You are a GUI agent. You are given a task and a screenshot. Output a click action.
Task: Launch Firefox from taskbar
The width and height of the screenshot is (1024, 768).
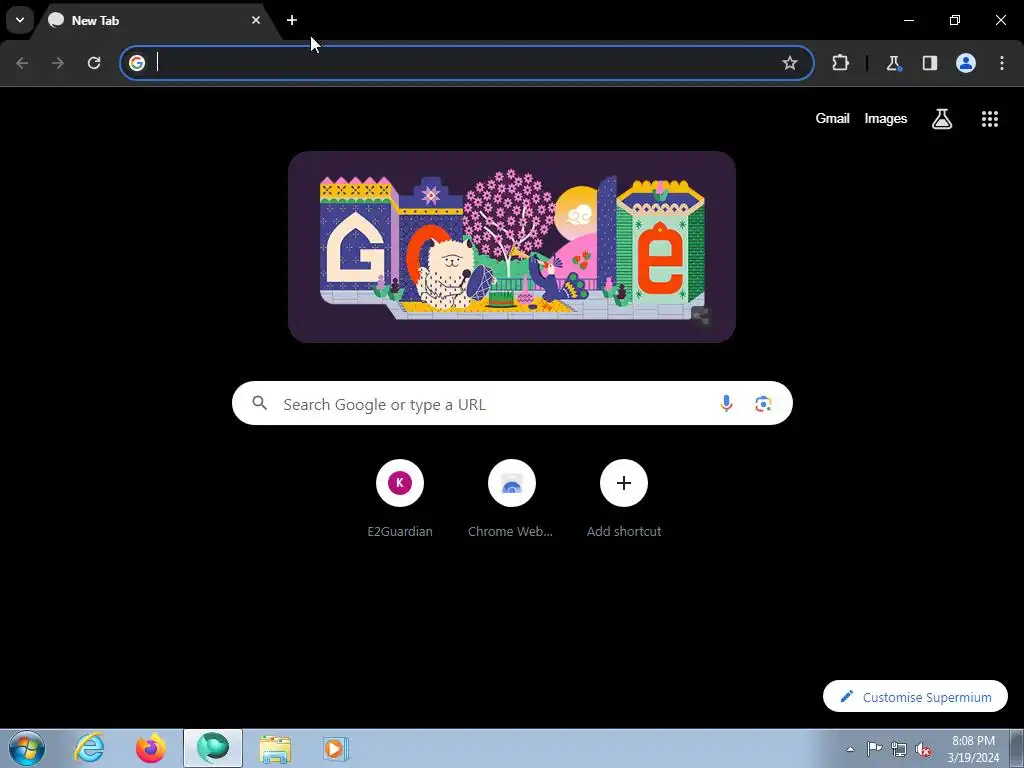151,748
